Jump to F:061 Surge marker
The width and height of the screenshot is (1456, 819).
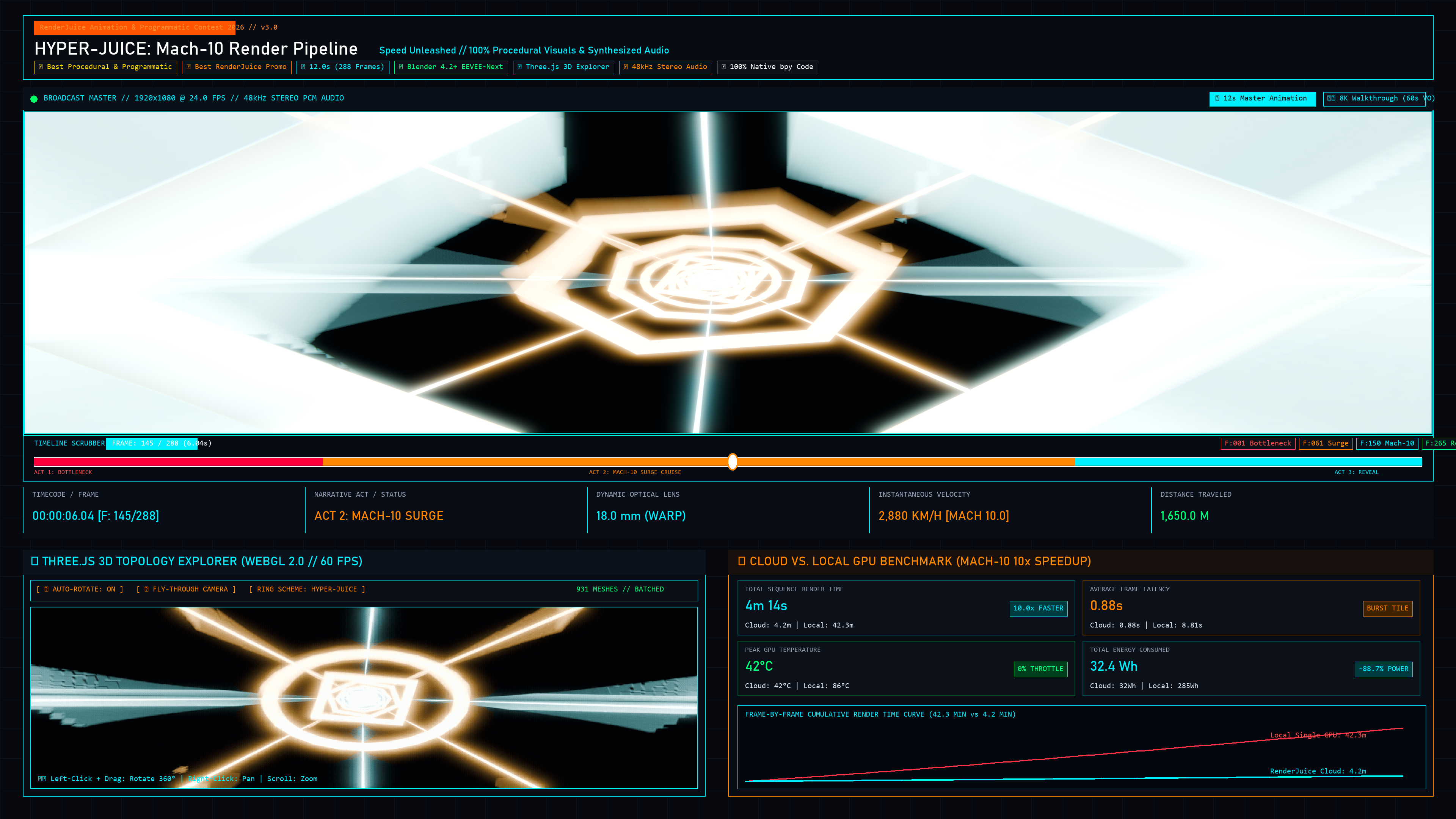coord(1326,443)
